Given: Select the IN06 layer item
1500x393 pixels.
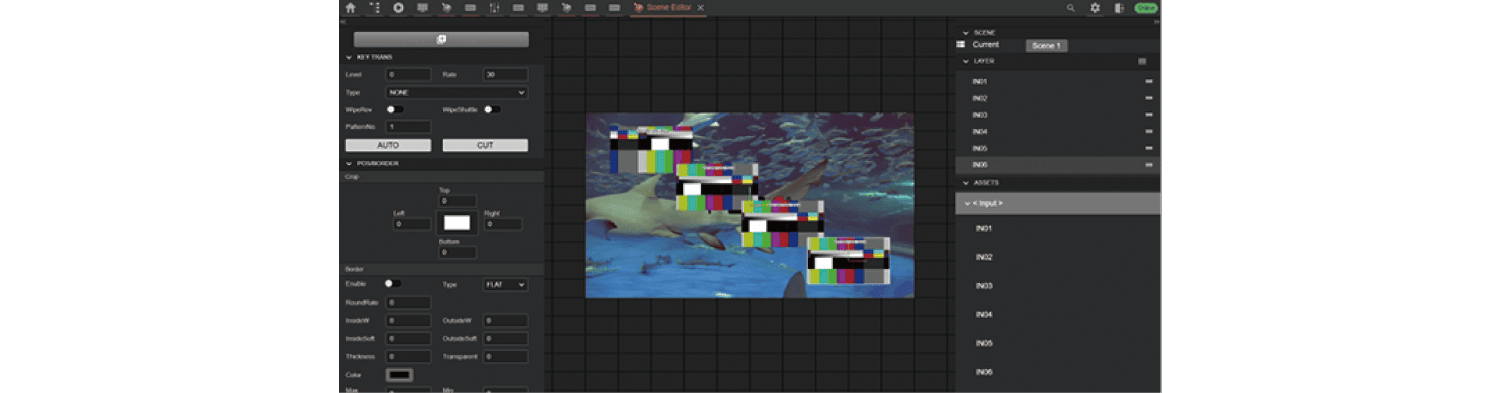Looking at the screenshot, I should [1058, 165].
